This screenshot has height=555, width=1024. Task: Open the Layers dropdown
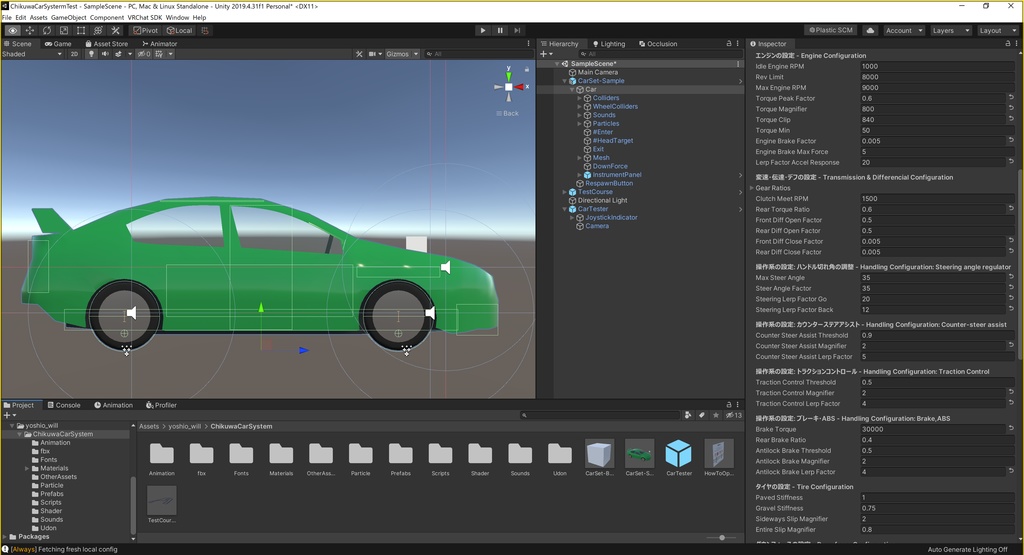coord(950,30)
